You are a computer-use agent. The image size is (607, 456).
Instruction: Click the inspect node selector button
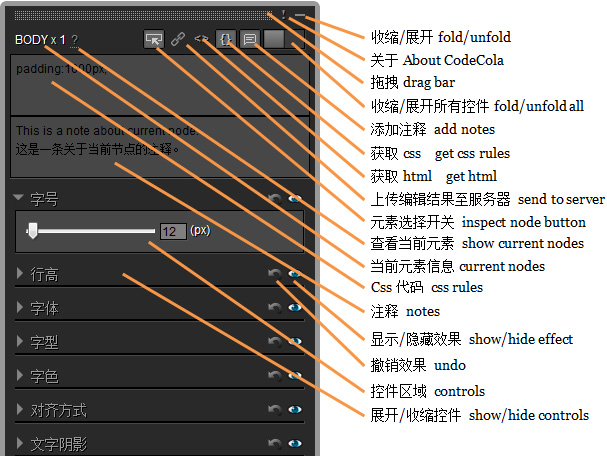click(153, 40)
